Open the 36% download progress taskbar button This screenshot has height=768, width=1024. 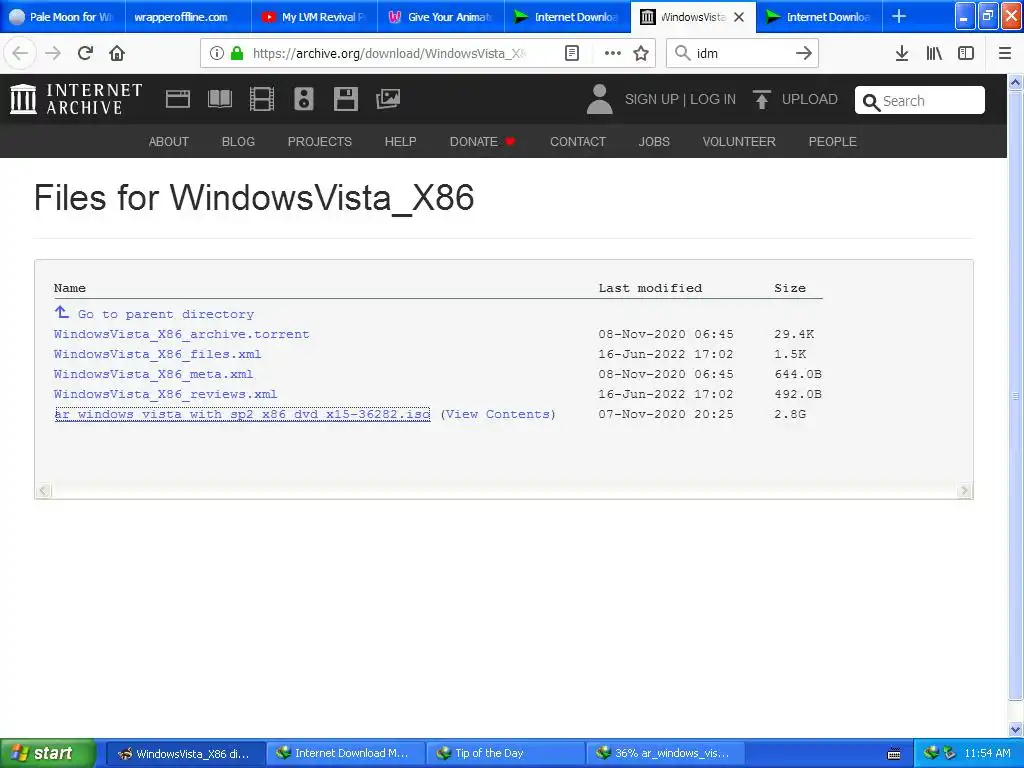[x=665, y=754]
